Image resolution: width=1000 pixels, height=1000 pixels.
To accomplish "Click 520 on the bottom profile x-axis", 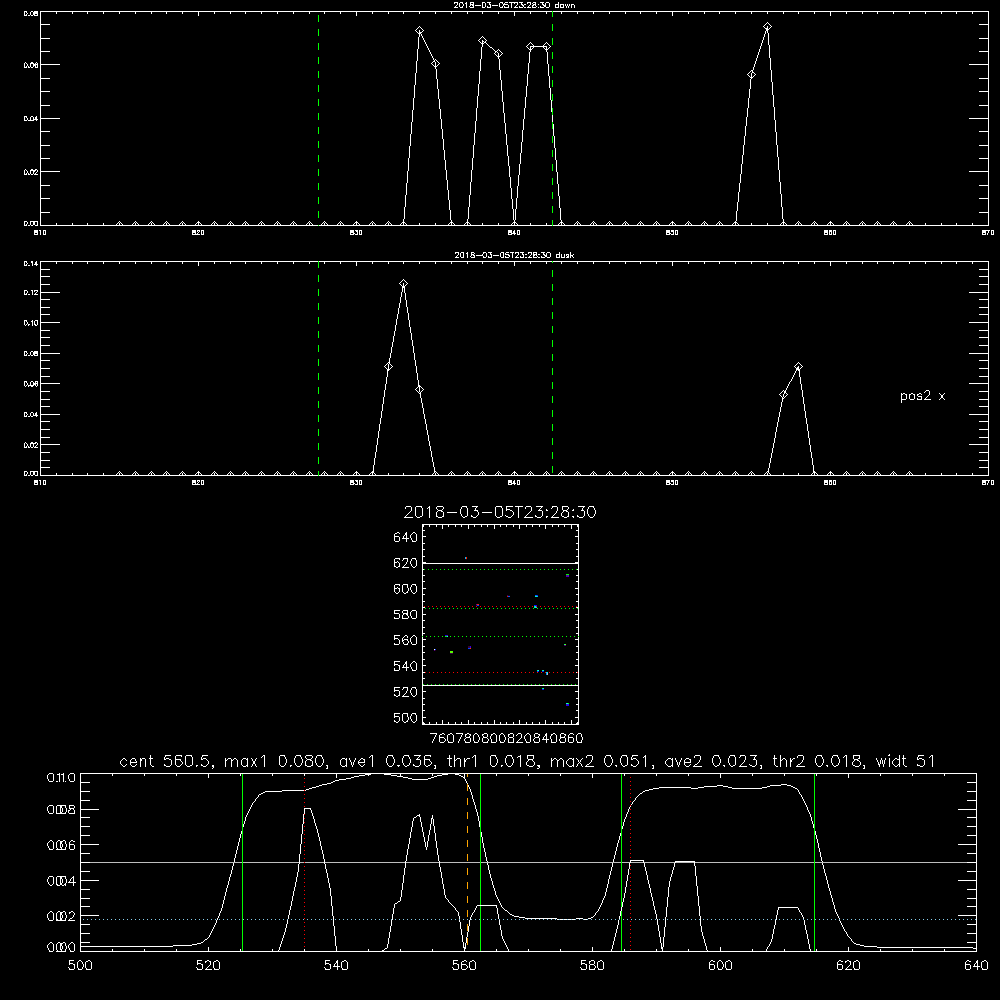I will pos(208,966).
